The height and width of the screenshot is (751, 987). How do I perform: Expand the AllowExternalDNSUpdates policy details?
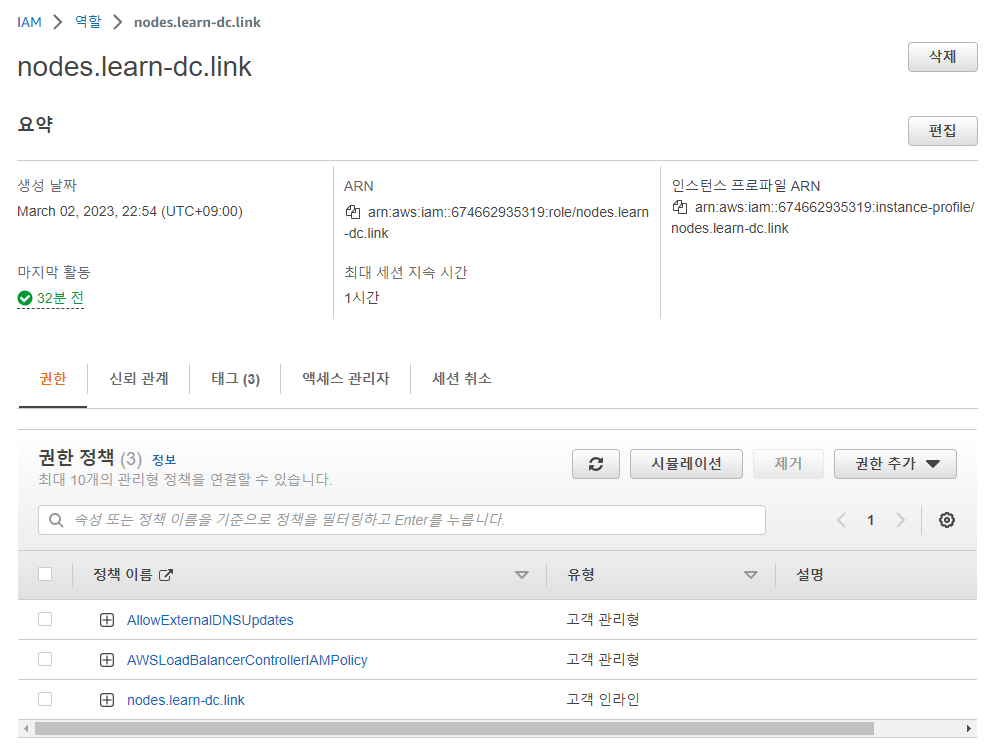107,619
